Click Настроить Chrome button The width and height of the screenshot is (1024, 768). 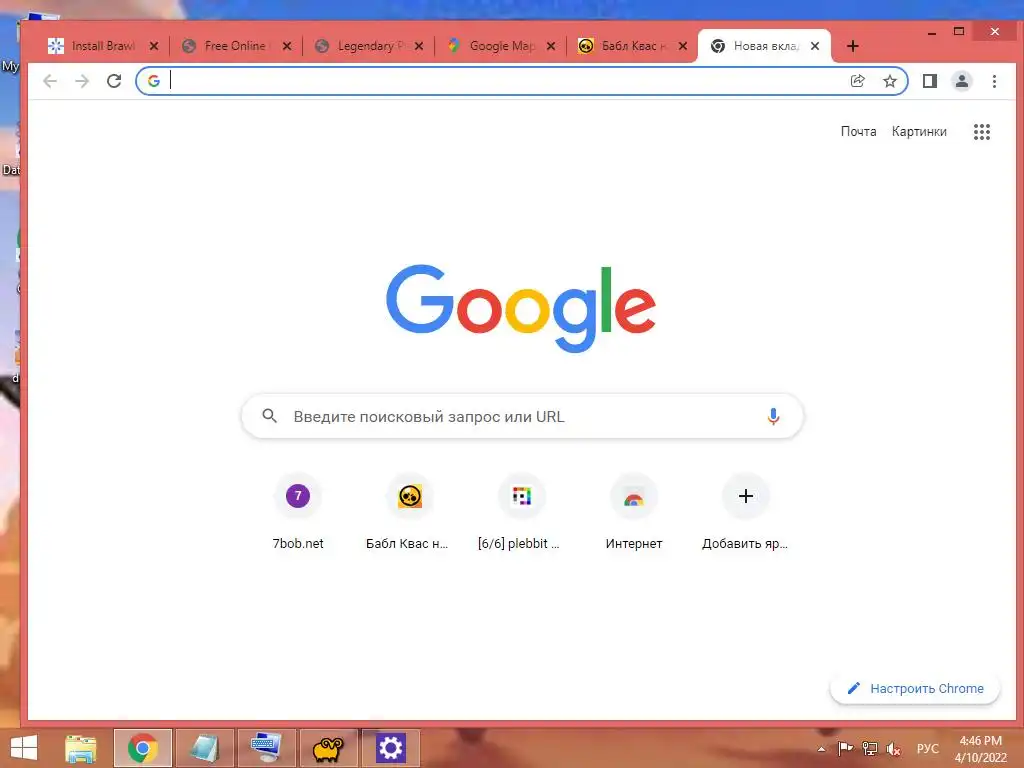(914, 688)
